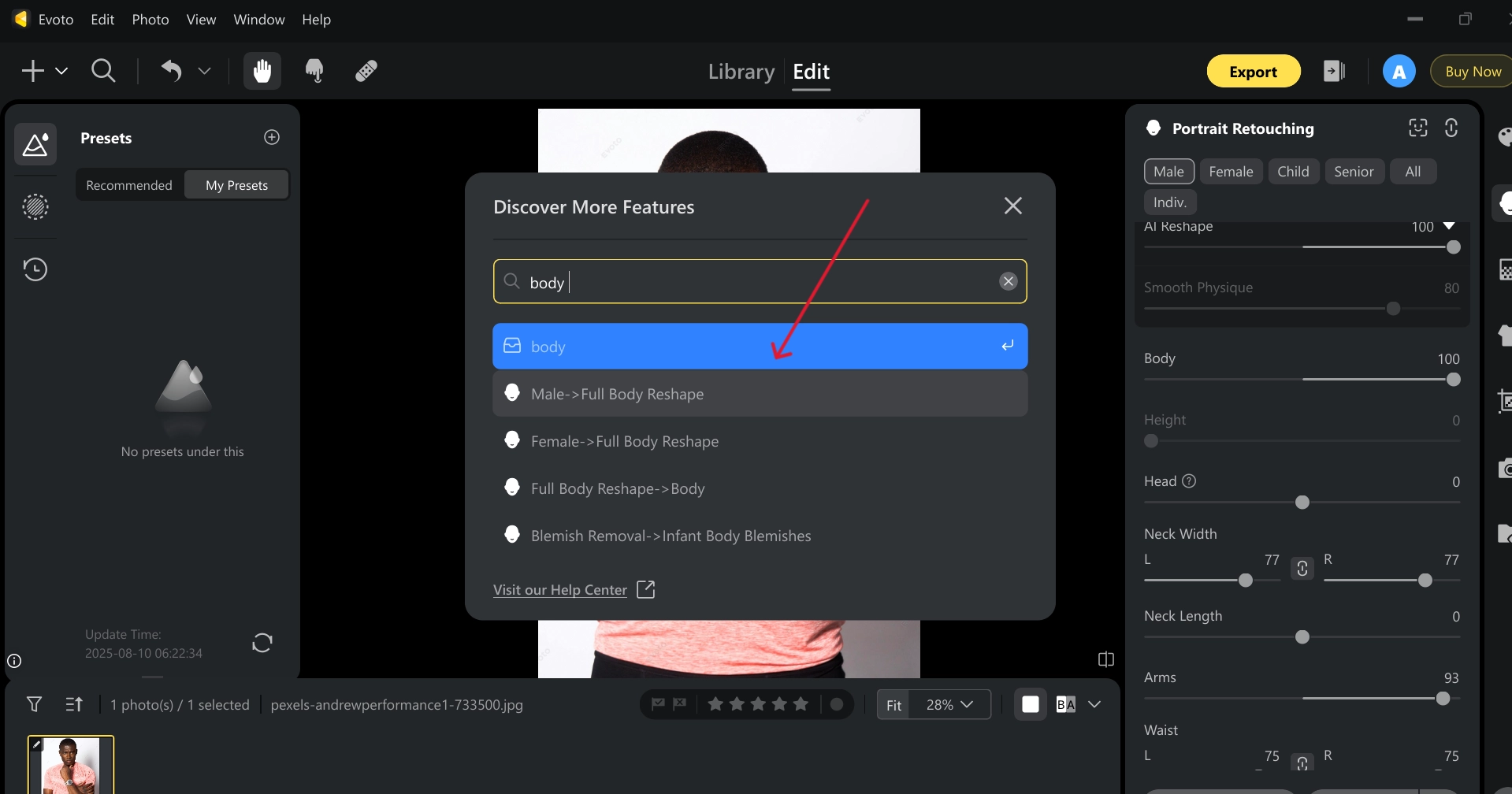Viewport: 1512px width, 794px height.
Task: Open the Photo menu
Action: coord(149,20)
